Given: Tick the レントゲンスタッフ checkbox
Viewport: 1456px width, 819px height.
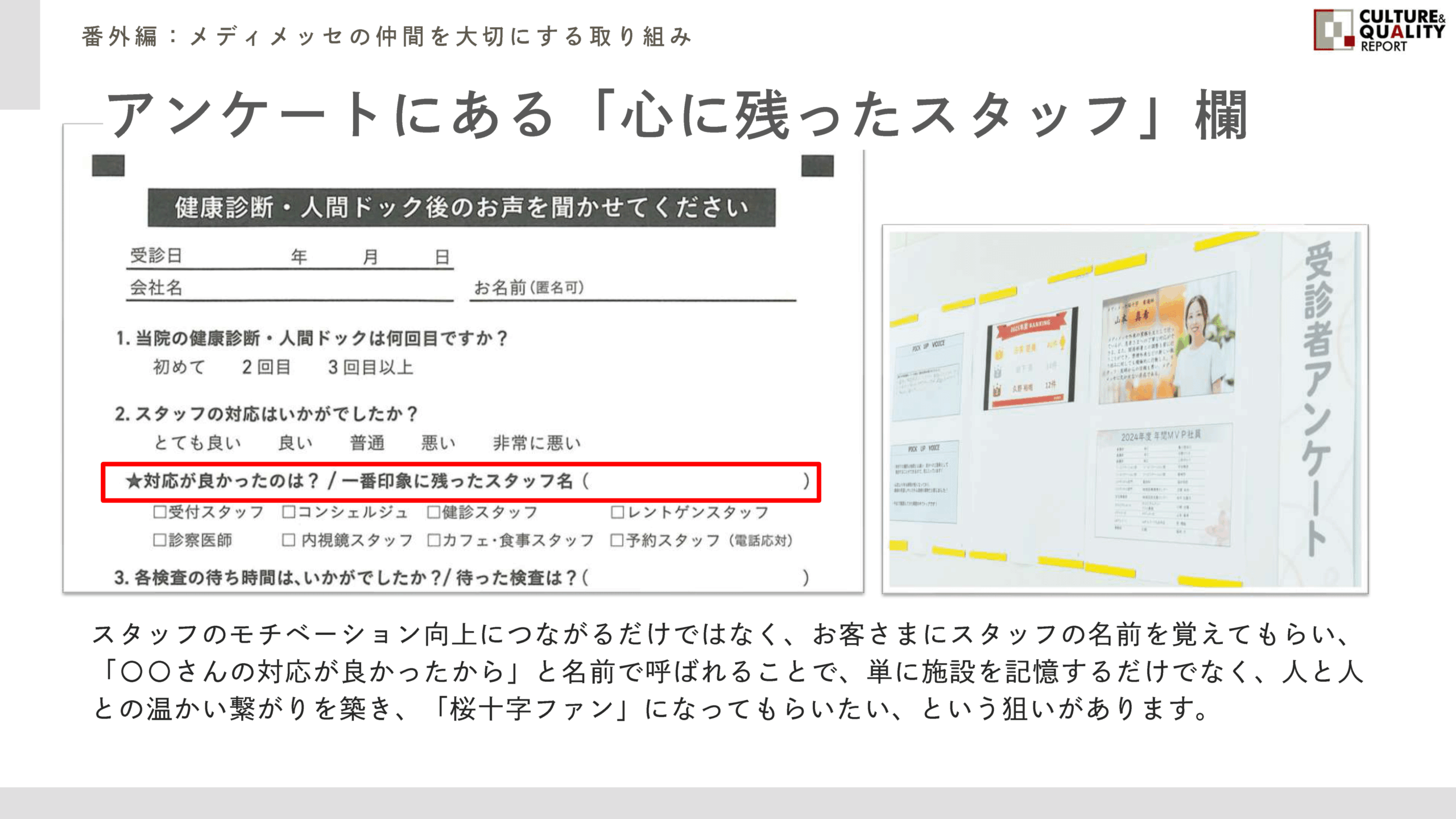Looking at the screenshot, I should (617, 512).
